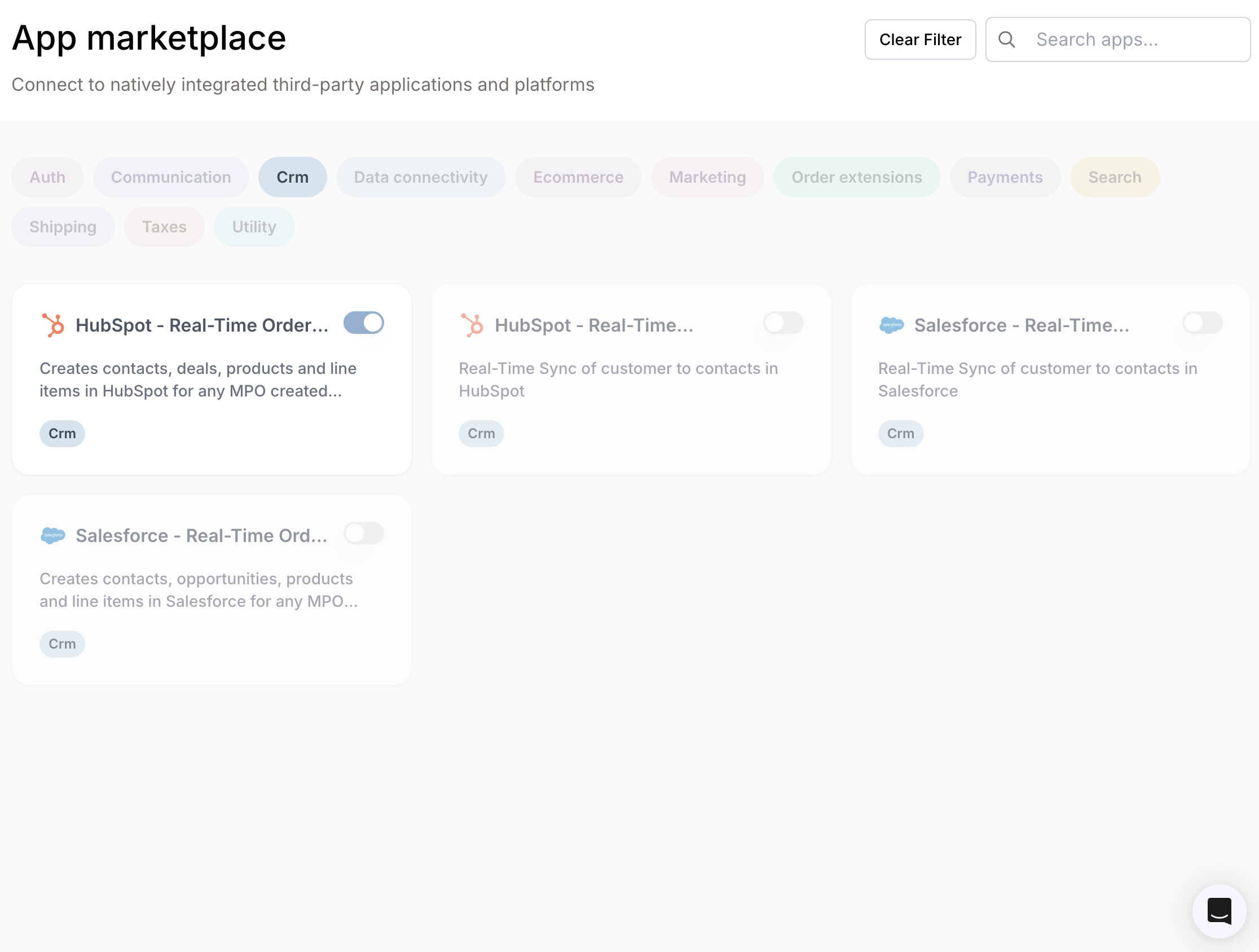Select the Payments category filter
The height and width of the screenshot is (952, 1259).
[x=1005, y=177]
